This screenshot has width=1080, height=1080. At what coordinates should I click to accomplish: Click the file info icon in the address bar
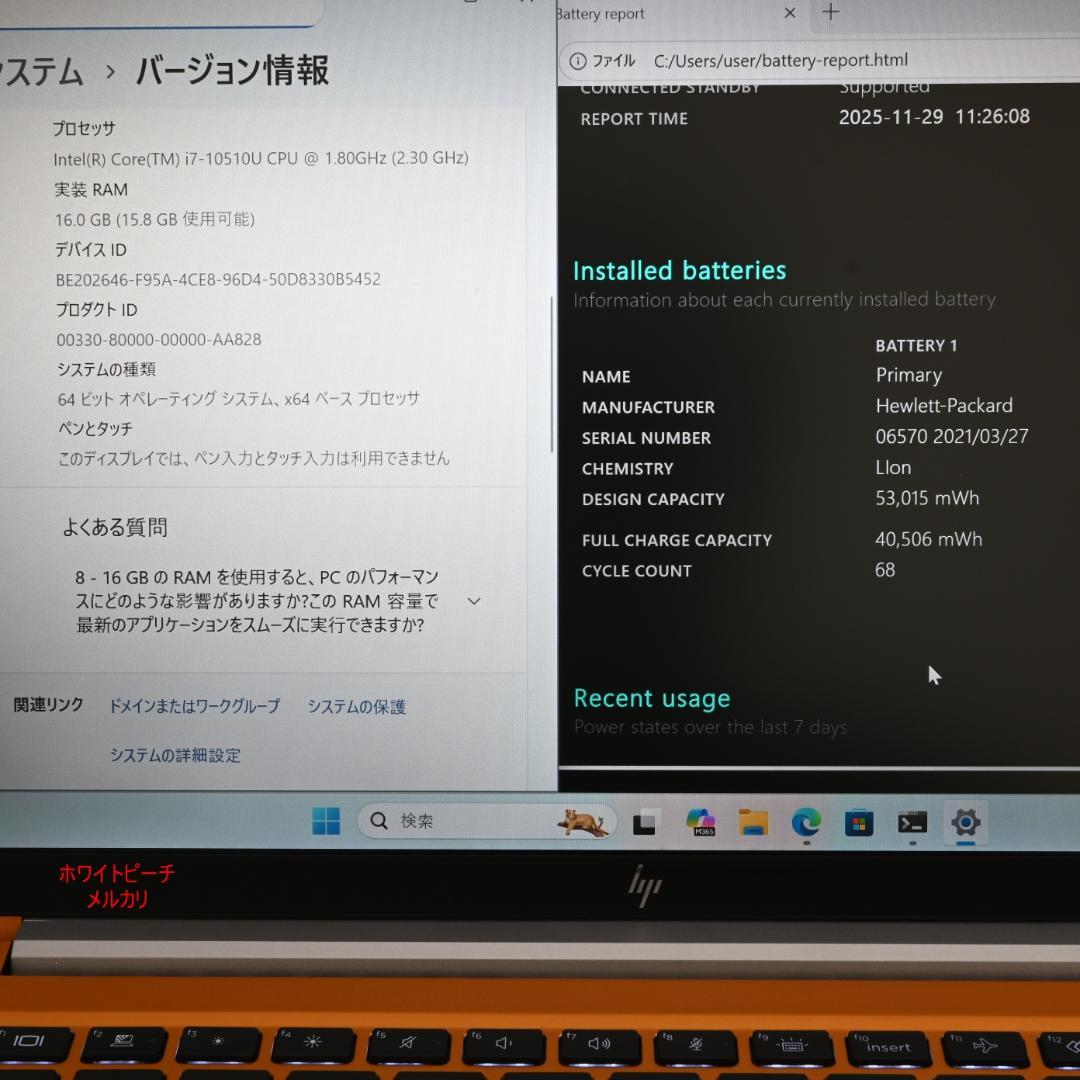578,61
